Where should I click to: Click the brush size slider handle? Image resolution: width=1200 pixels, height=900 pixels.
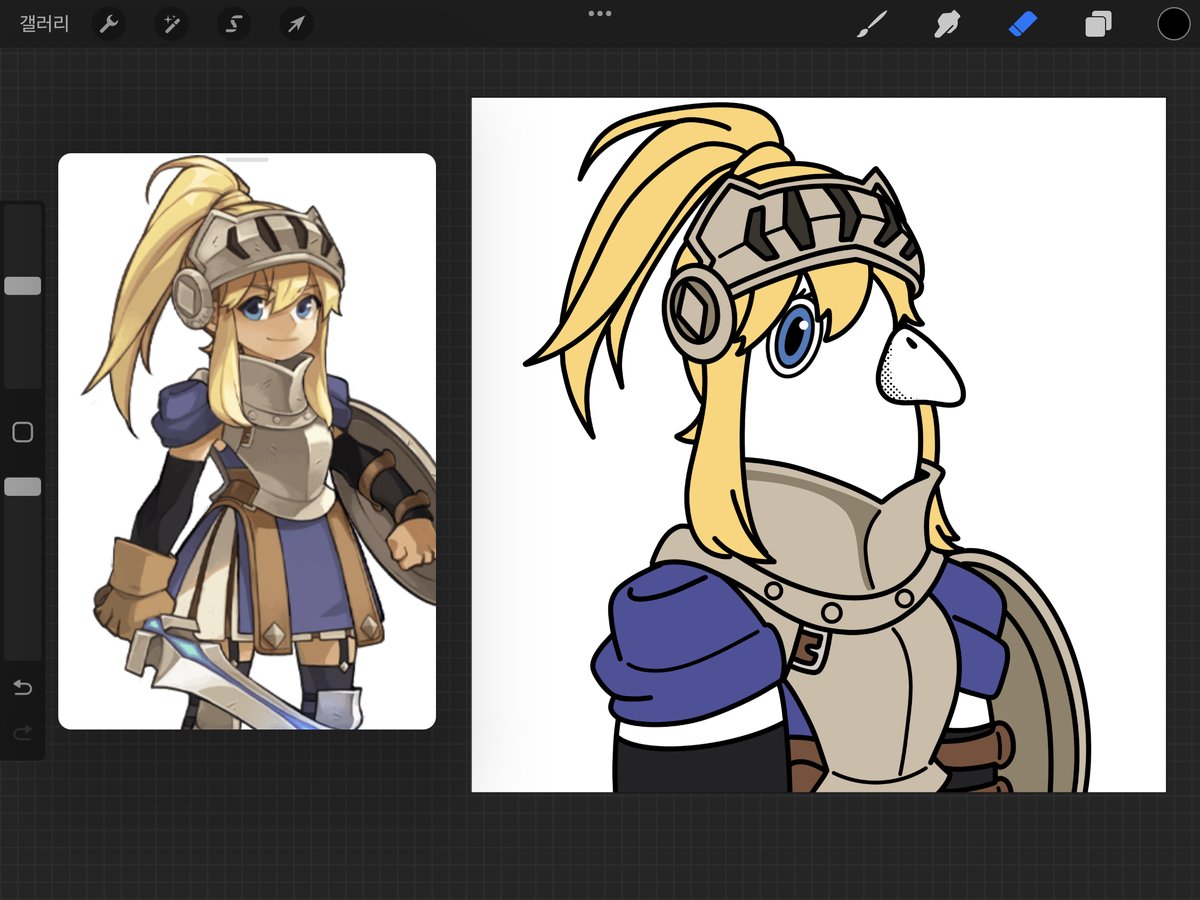23,286
